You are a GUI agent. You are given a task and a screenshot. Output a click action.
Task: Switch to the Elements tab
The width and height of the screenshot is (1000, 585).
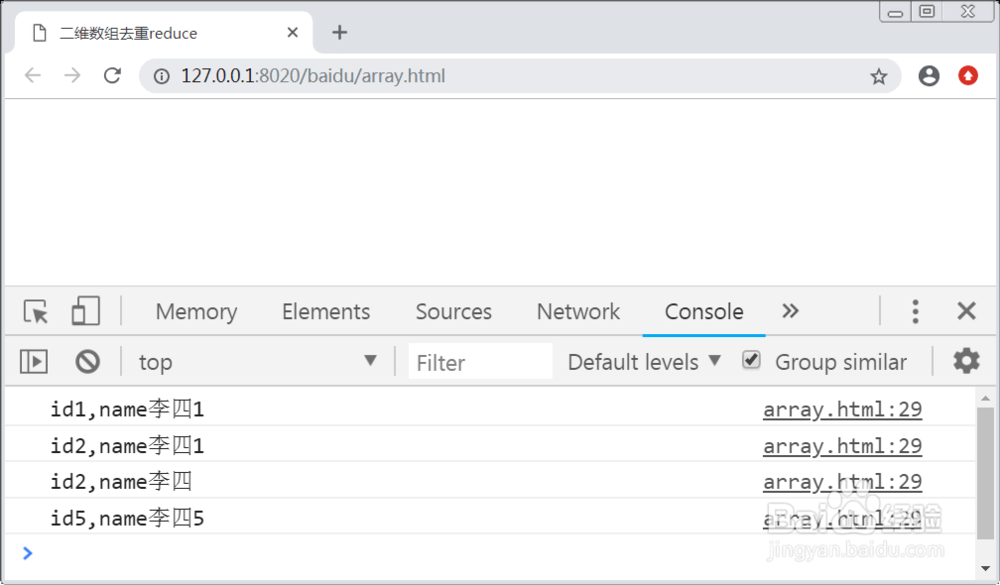tap(326, 312)
